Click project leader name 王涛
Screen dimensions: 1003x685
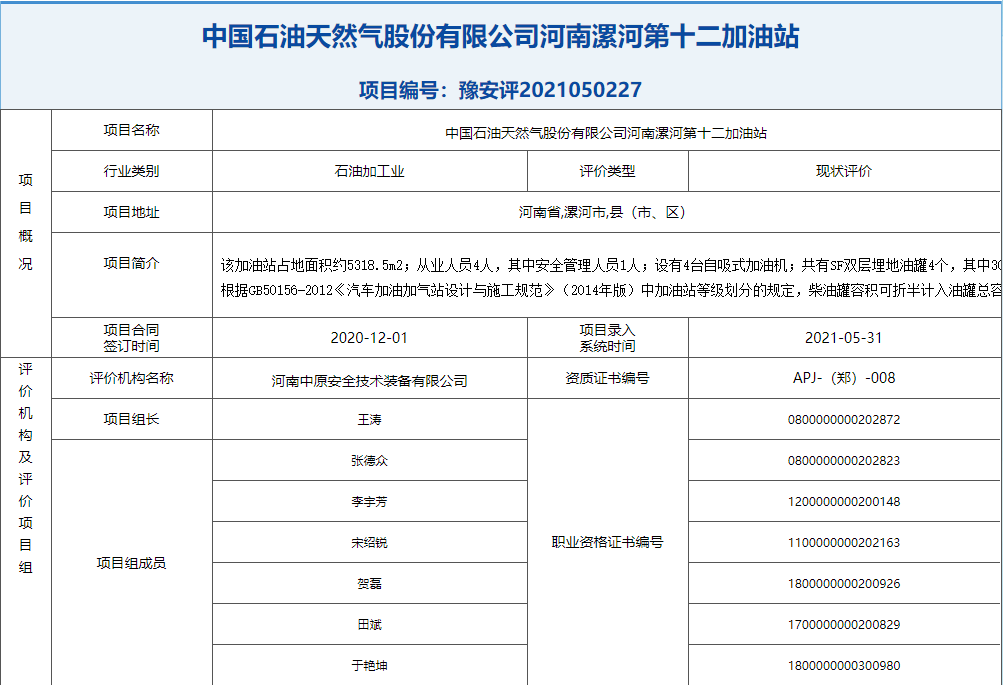tap(369, 419)
